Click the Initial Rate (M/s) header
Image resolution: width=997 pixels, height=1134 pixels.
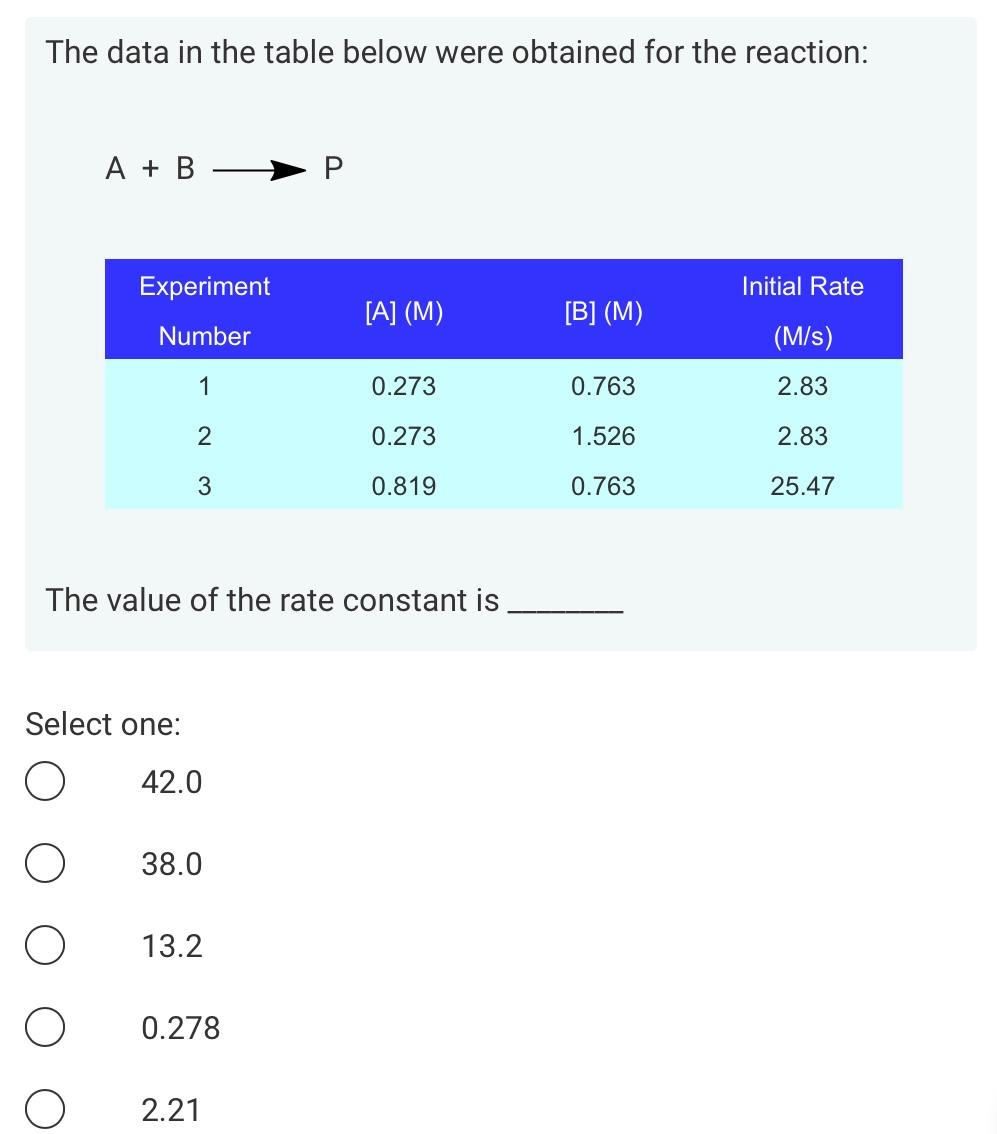(802, 310)
